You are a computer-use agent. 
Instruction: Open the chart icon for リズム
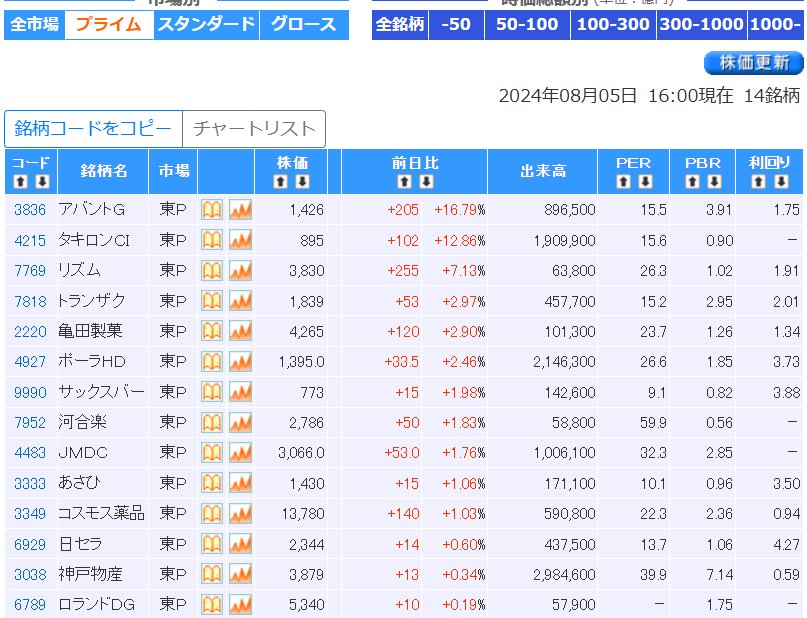(240, 271)
